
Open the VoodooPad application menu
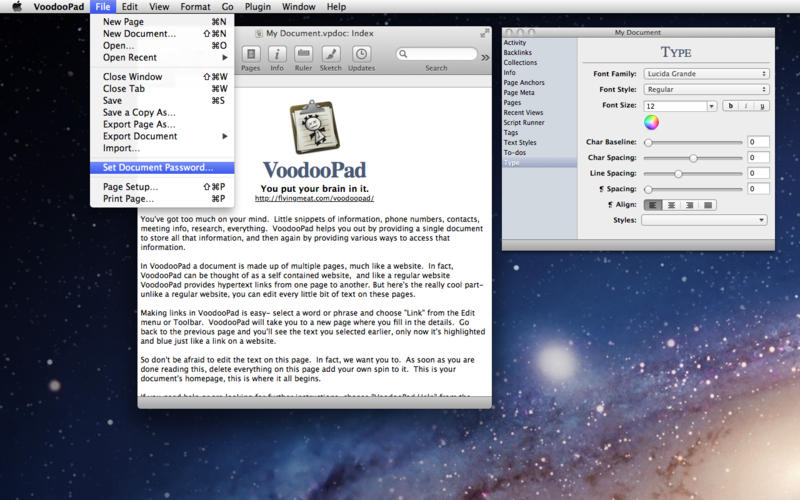[x=59, y=7]
